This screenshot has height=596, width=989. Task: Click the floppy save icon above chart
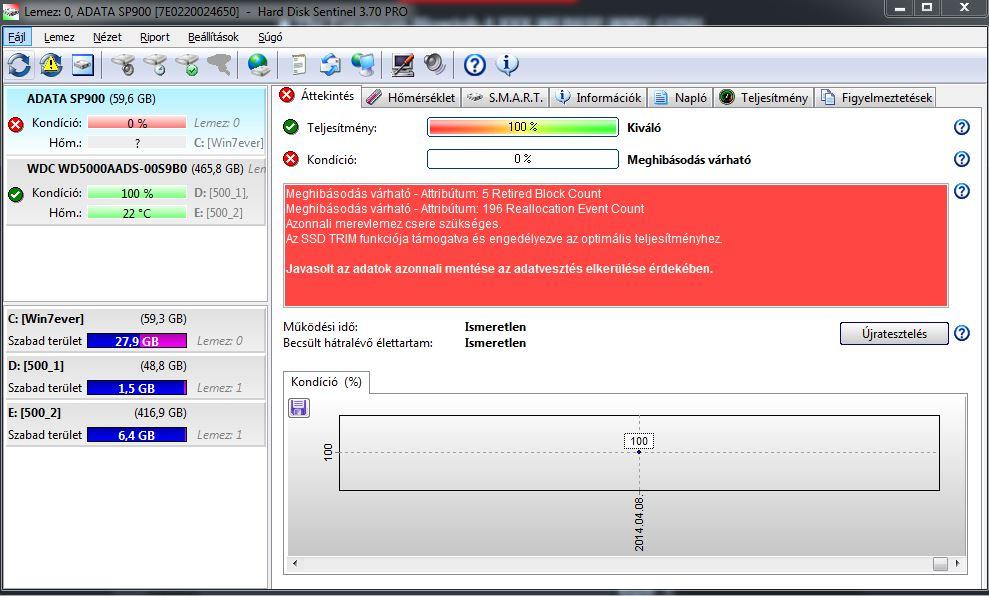(298, 408)
